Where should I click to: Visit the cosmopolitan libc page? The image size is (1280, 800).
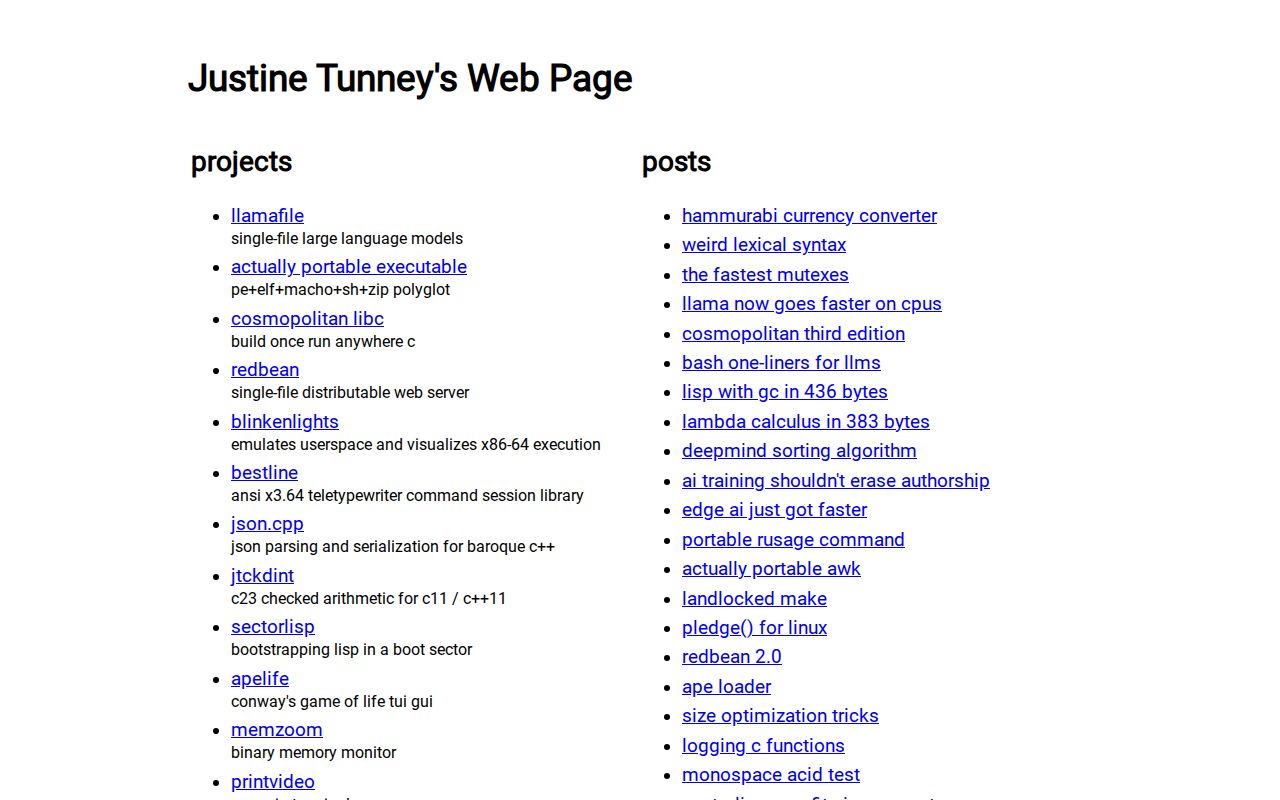coord(307,318)
